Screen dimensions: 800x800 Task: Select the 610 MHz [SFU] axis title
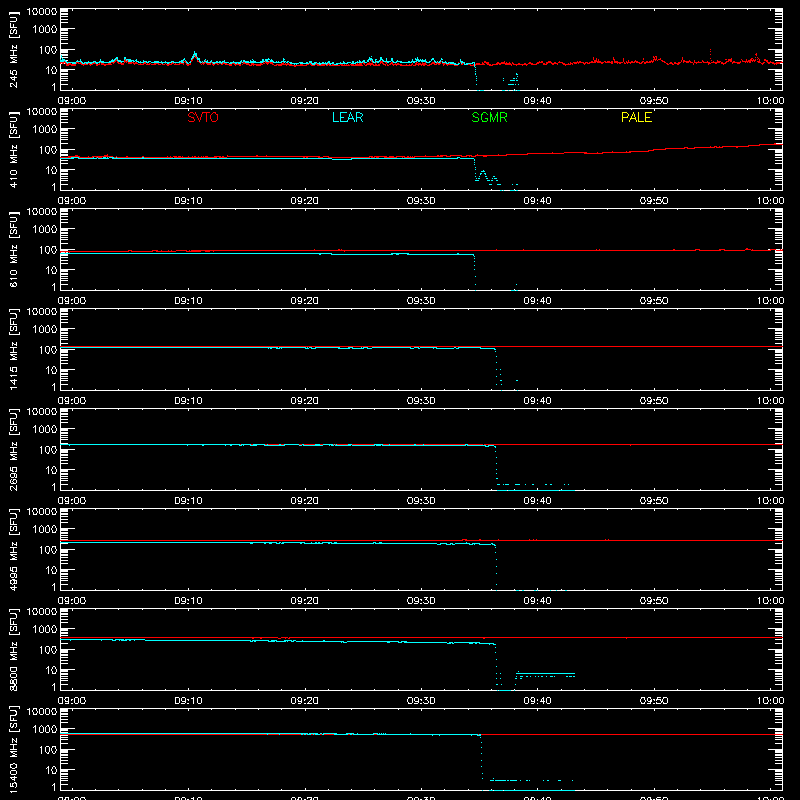(13, 249)
